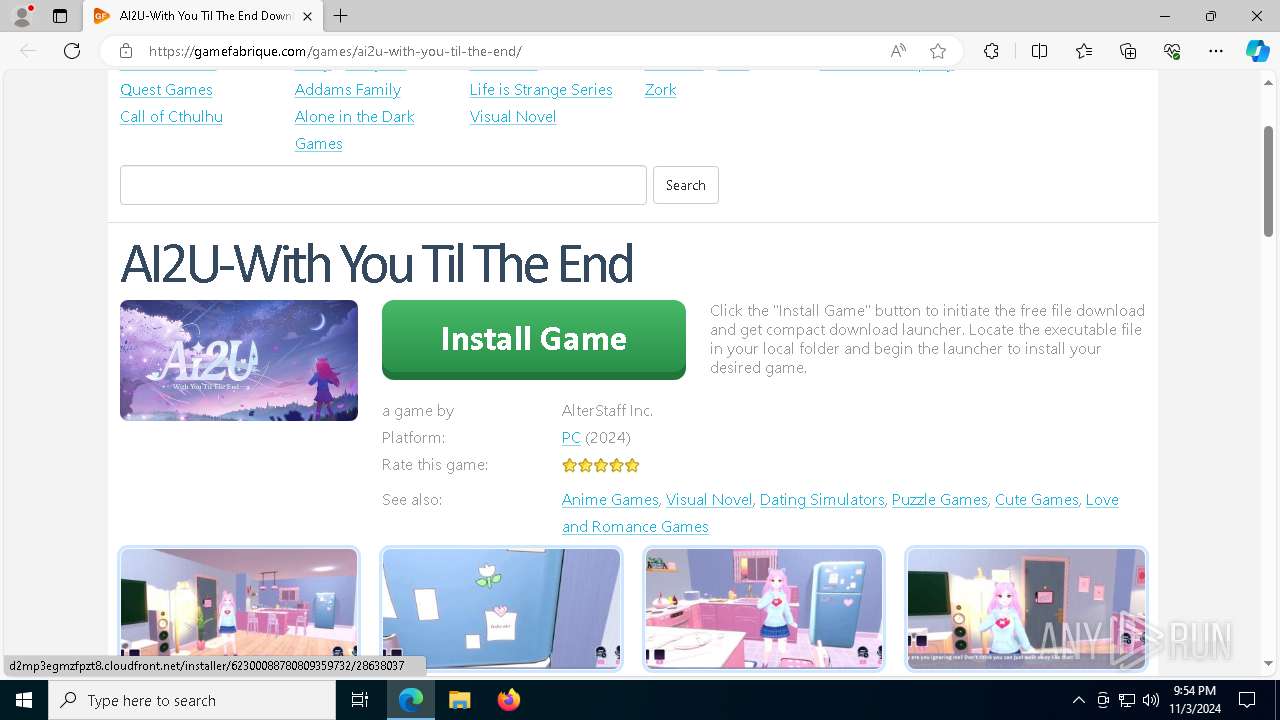Open second screenshot showing fridge notes
The image size is (1280, 720).
(502, 608)
